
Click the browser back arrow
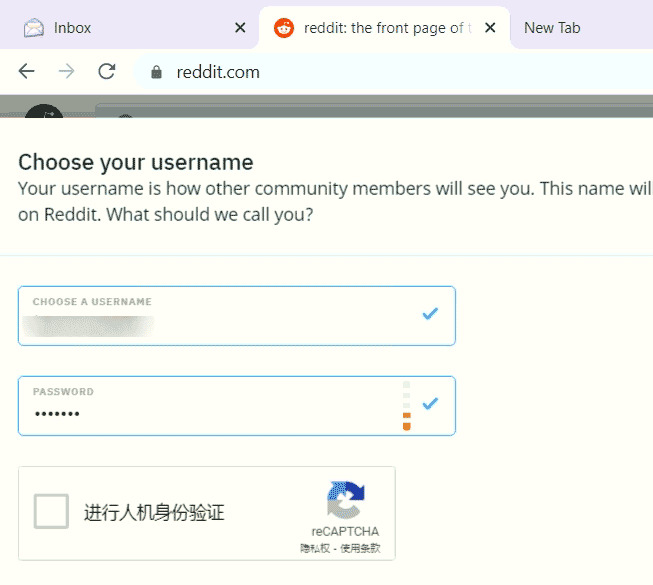tap(27, 72)
